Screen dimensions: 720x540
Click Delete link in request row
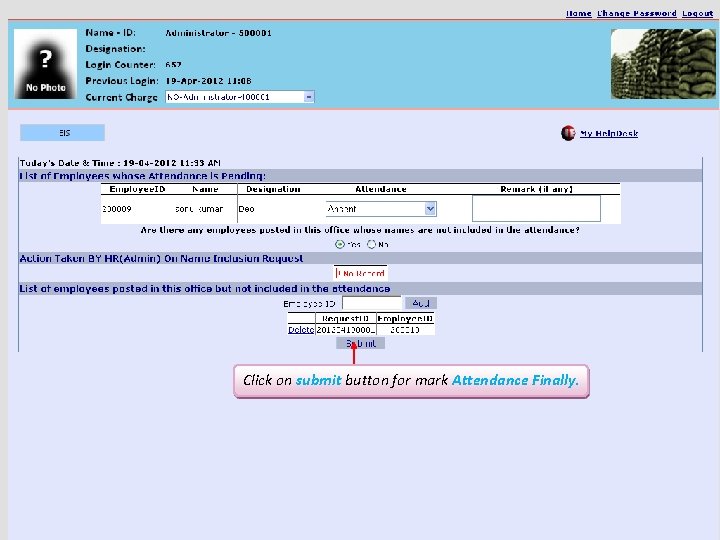pyautogui.click(x=301, y=330)
